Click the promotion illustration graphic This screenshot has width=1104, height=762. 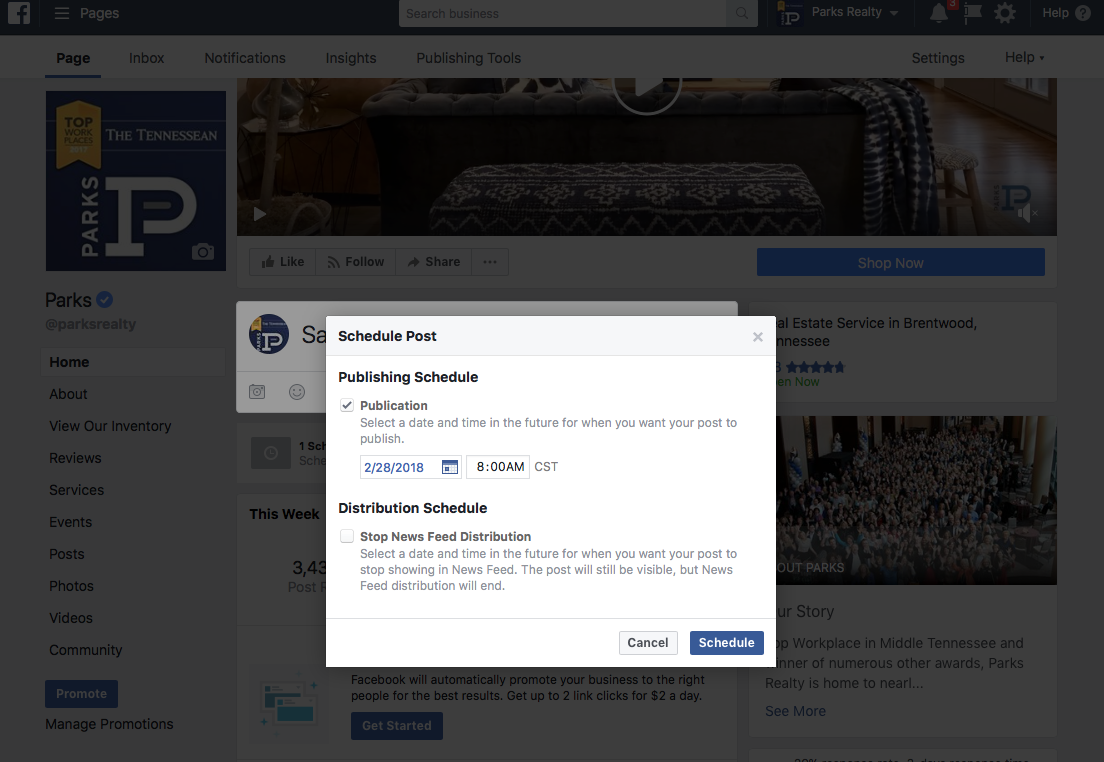(x=289, y=704)
